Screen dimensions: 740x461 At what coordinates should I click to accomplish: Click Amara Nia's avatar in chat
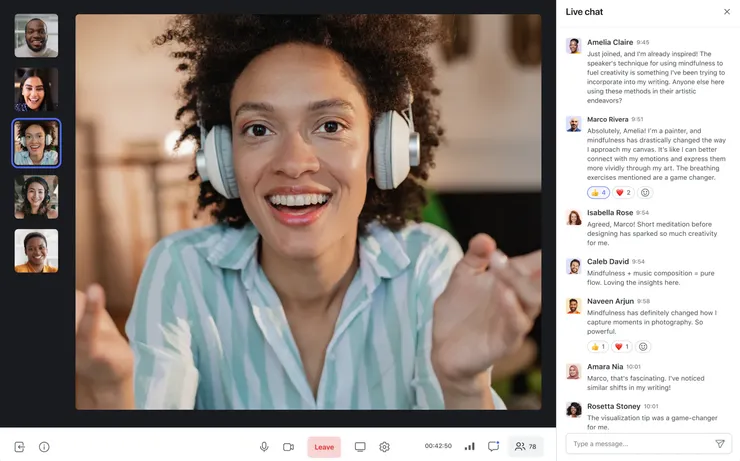(x=573, y=371)
